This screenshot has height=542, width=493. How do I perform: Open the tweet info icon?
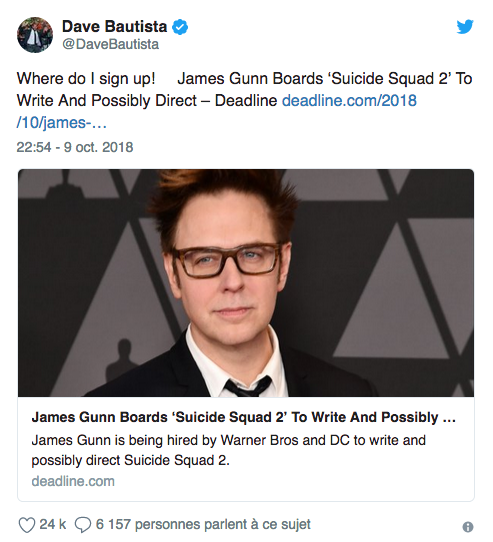(467, 527)
